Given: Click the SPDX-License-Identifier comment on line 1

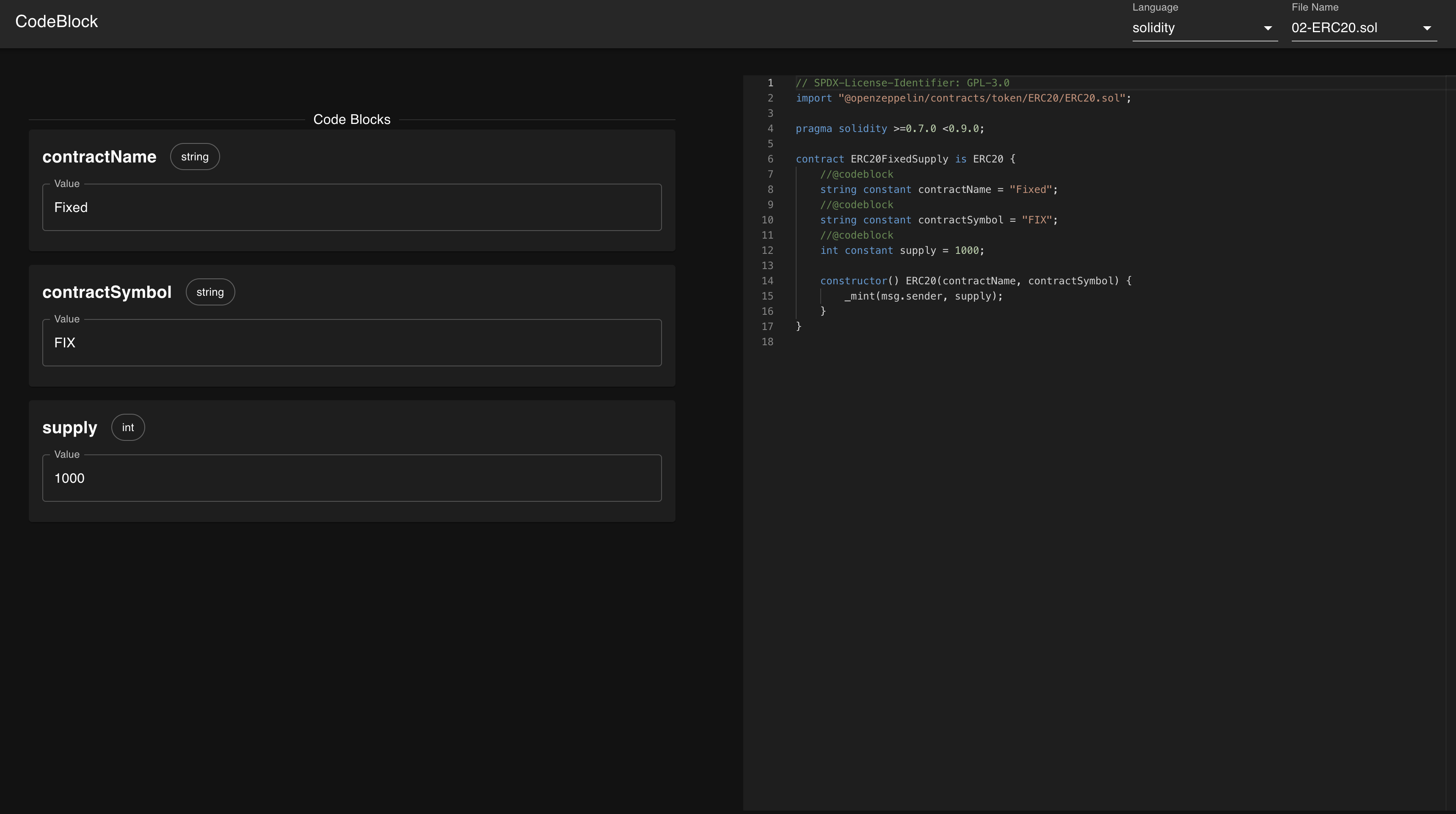Looking at the screenshot, I should 903,83.
